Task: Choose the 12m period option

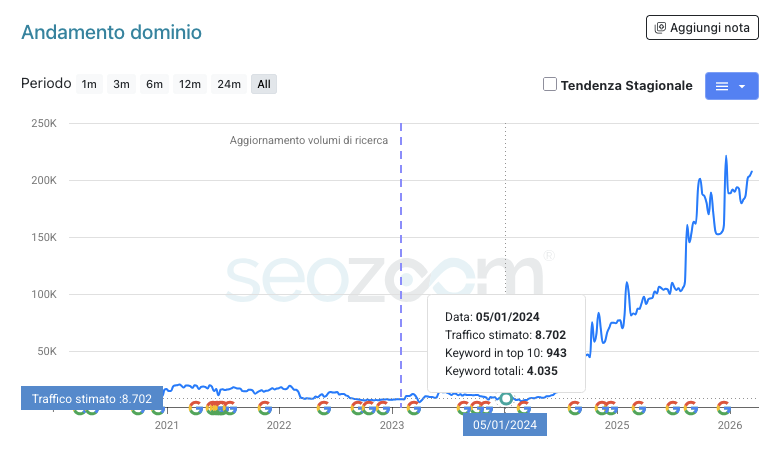Action: click(190, 84)
